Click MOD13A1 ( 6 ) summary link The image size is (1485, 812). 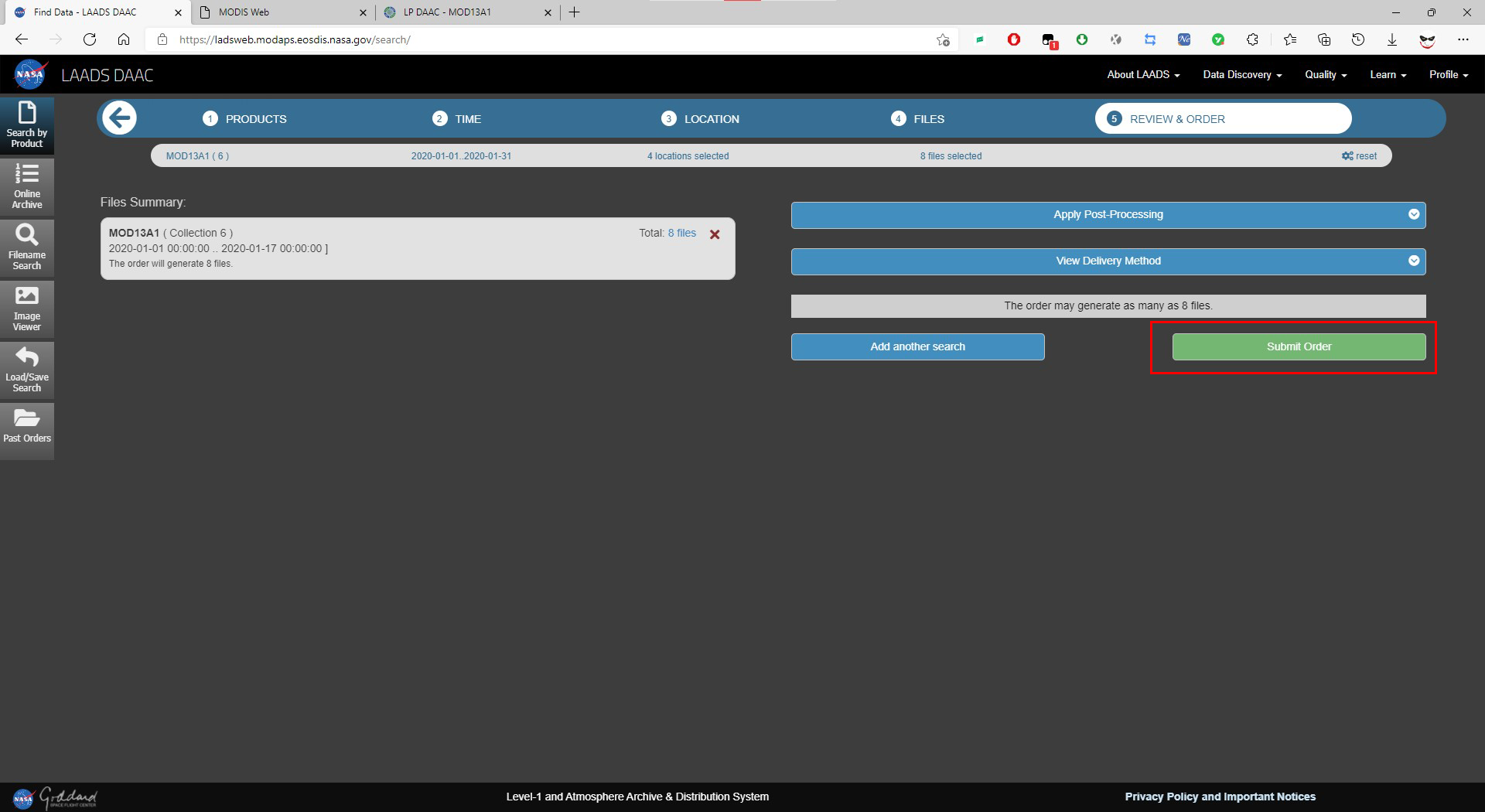(197, 156)
